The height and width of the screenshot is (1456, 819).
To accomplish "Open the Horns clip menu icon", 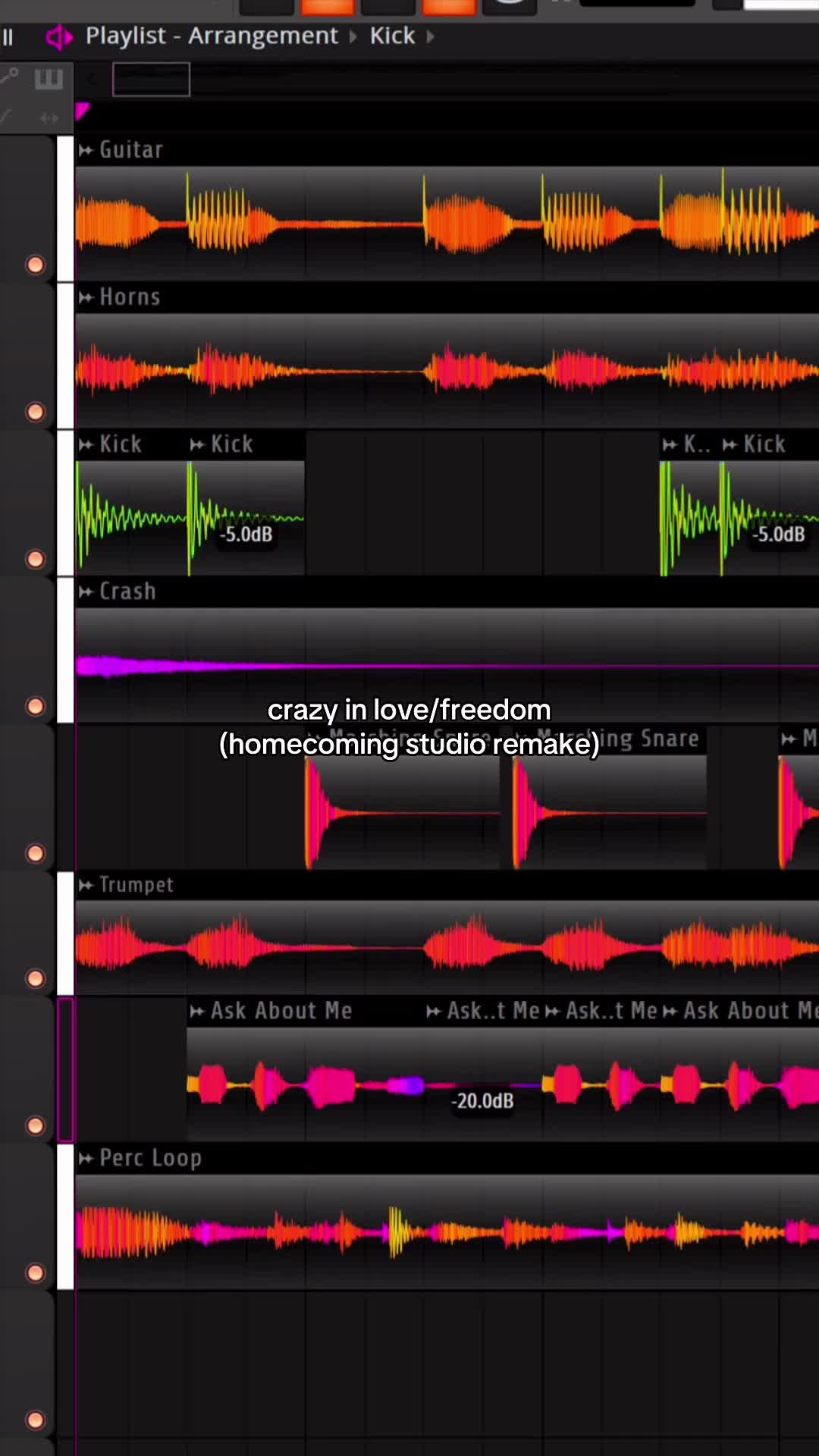I will pyautogui.click(x=86, y=297).
